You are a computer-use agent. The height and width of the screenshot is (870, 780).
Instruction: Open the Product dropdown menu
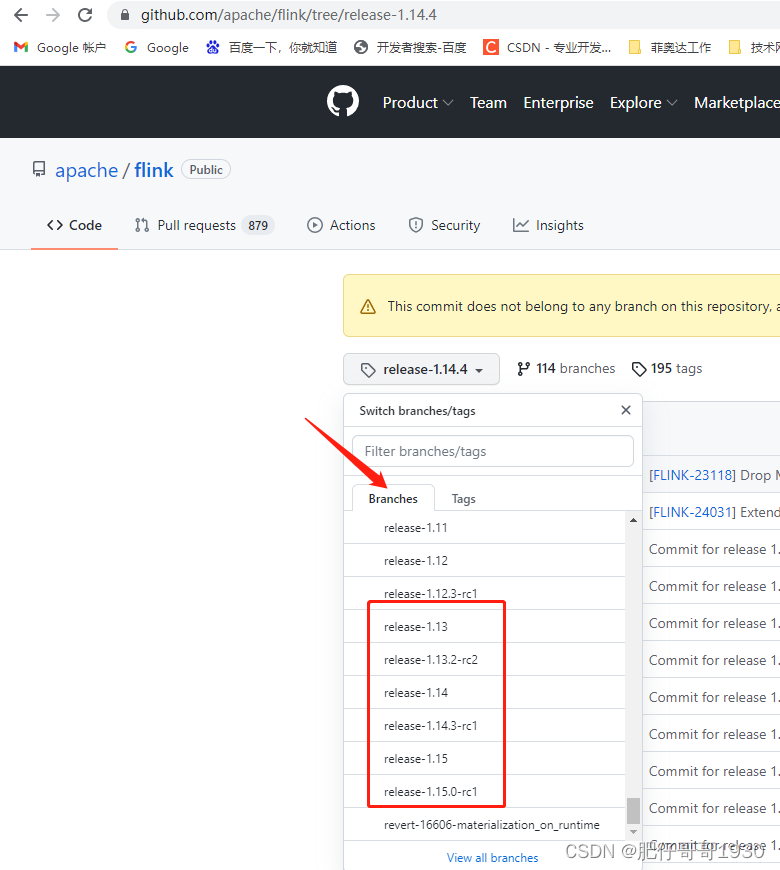tap(418, 103)
